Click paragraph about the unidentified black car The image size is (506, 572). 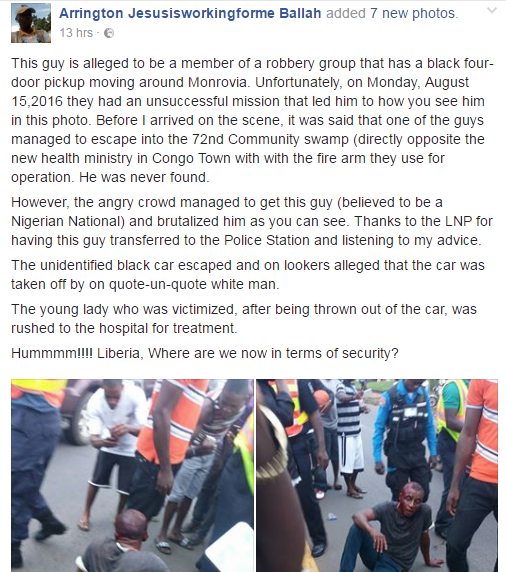[248, 274]
